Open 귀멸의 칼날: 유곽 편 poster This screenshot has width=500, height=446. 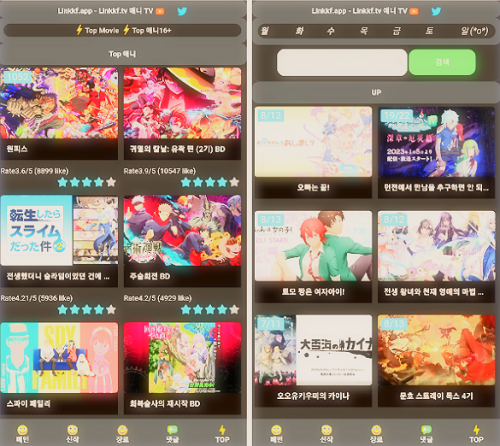[x=182, y=103]
